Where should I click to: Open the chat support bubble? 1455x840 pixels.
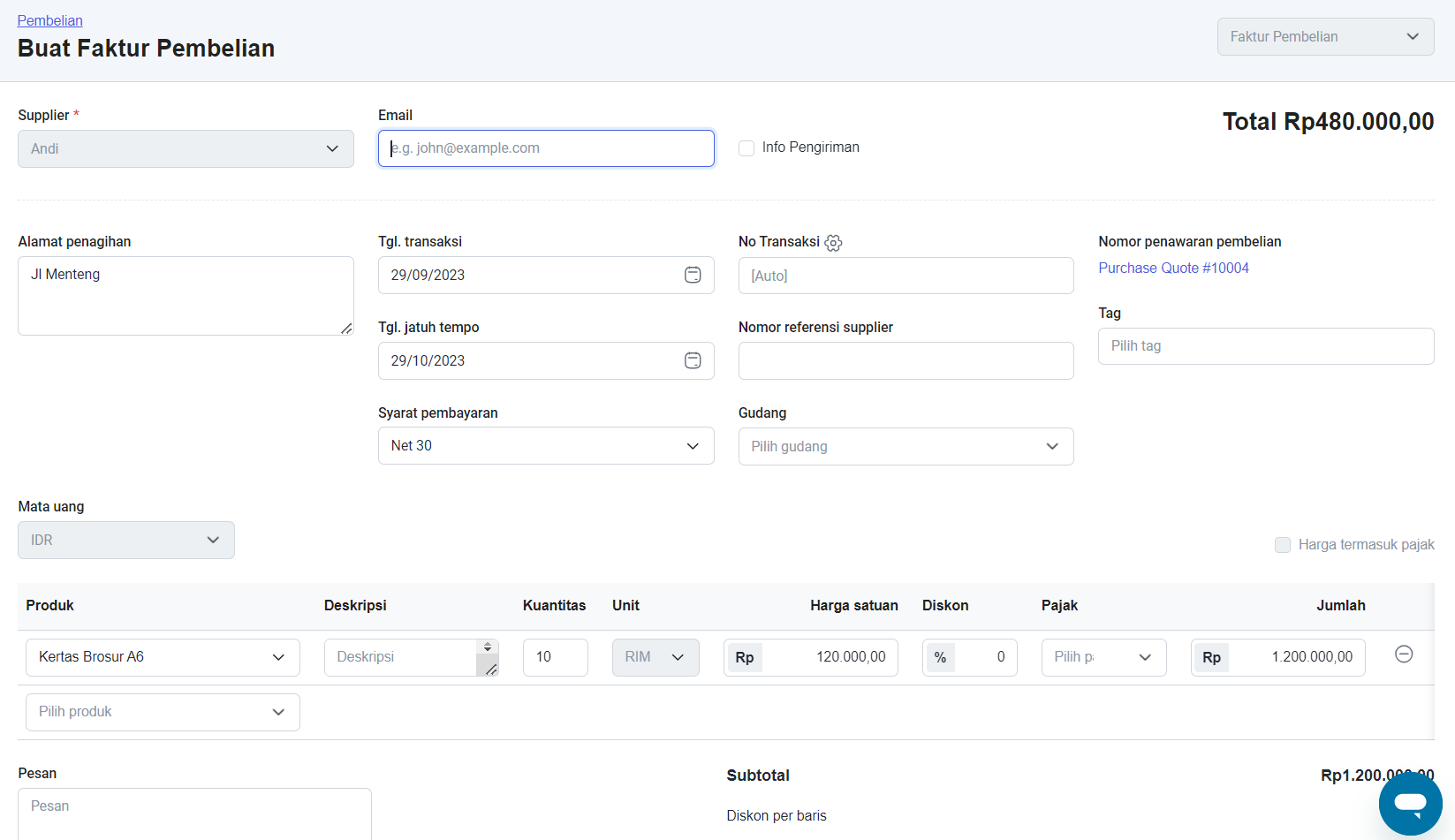tap(1410, 803)
